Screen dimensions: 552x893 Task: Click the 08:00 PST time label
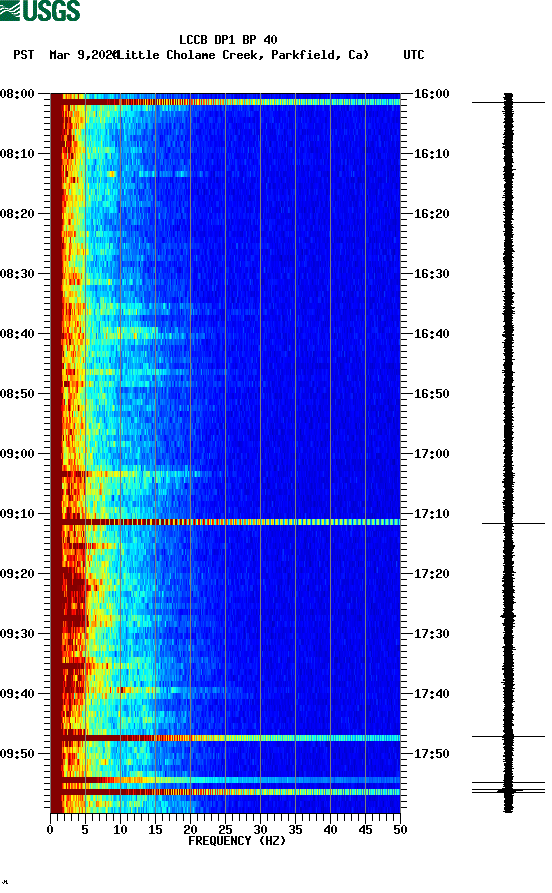pyautogui.click(x=17, y=93)
